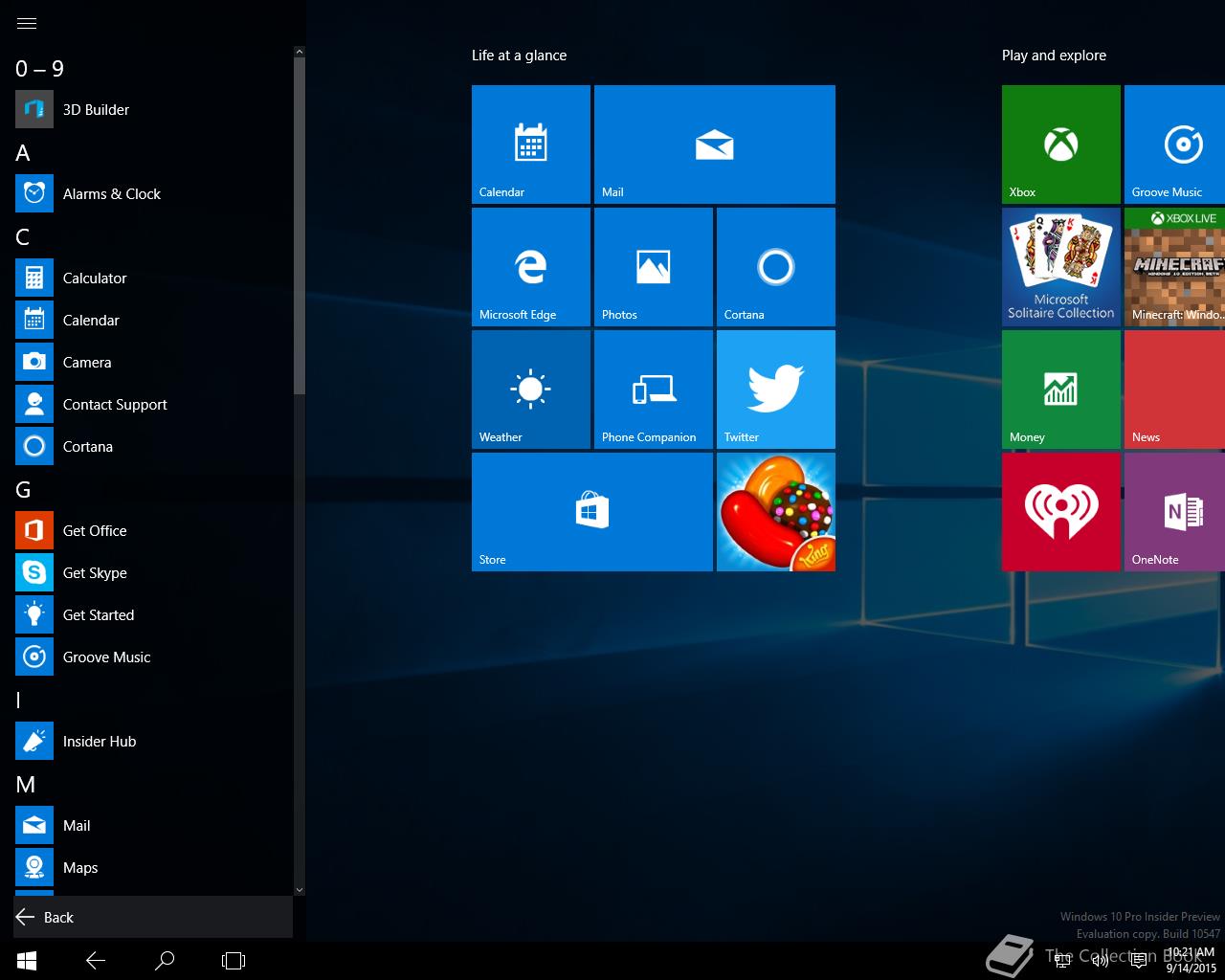Open Calendar in the all apps list
1225x980 pixels.
pos(153,320)
